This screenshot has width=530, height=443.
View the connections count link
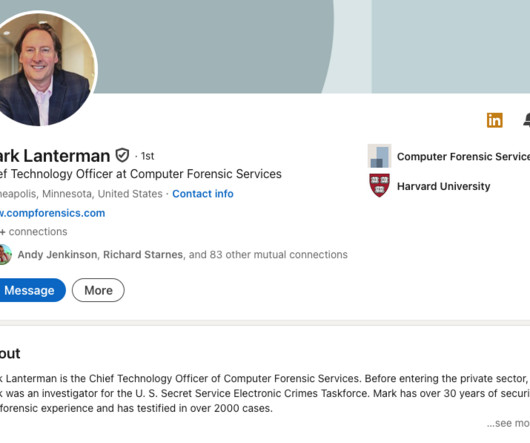click(x=33, y=232)
